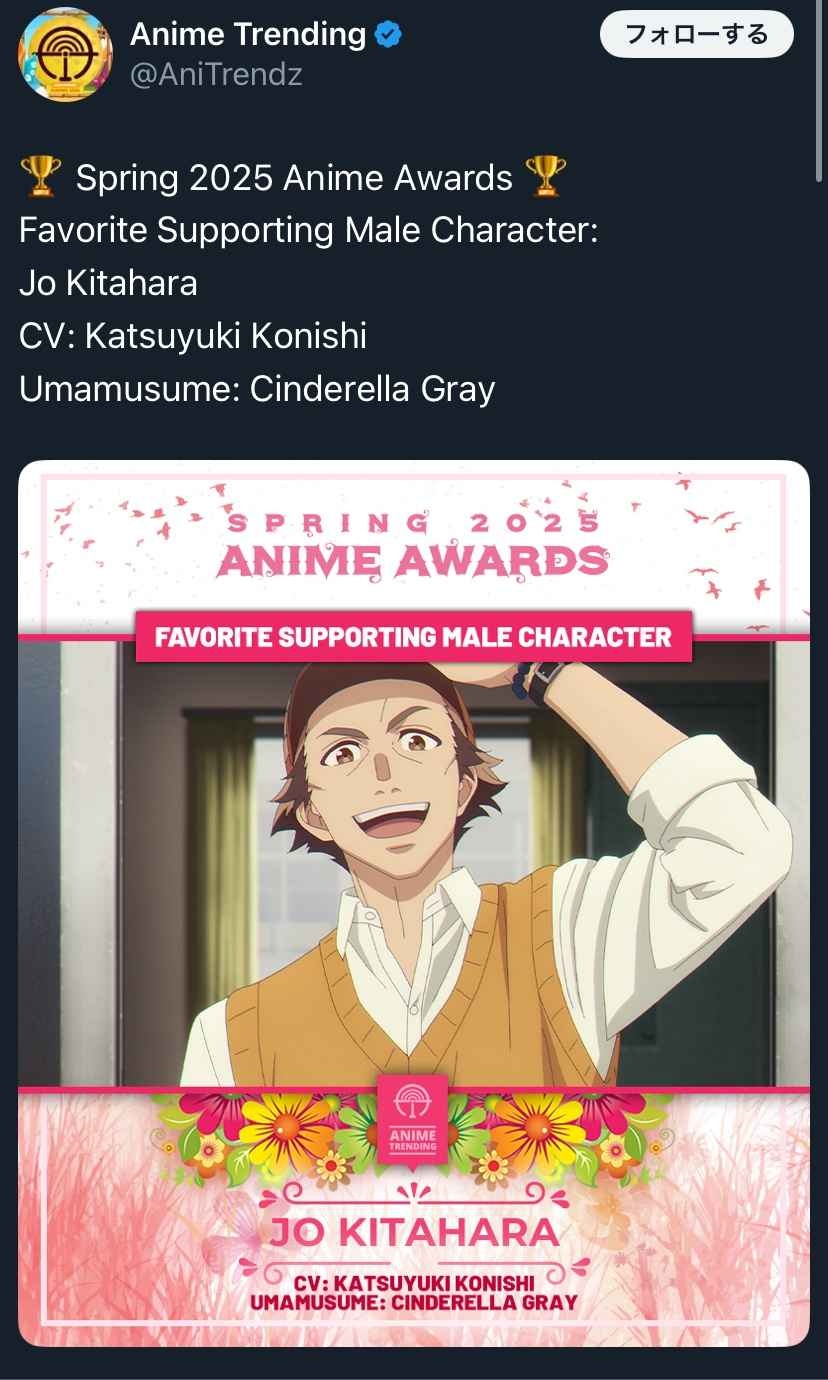Select the "Spring 2025 Anime Awards" tweet line
828x1380 pixels.
[294, 179]
